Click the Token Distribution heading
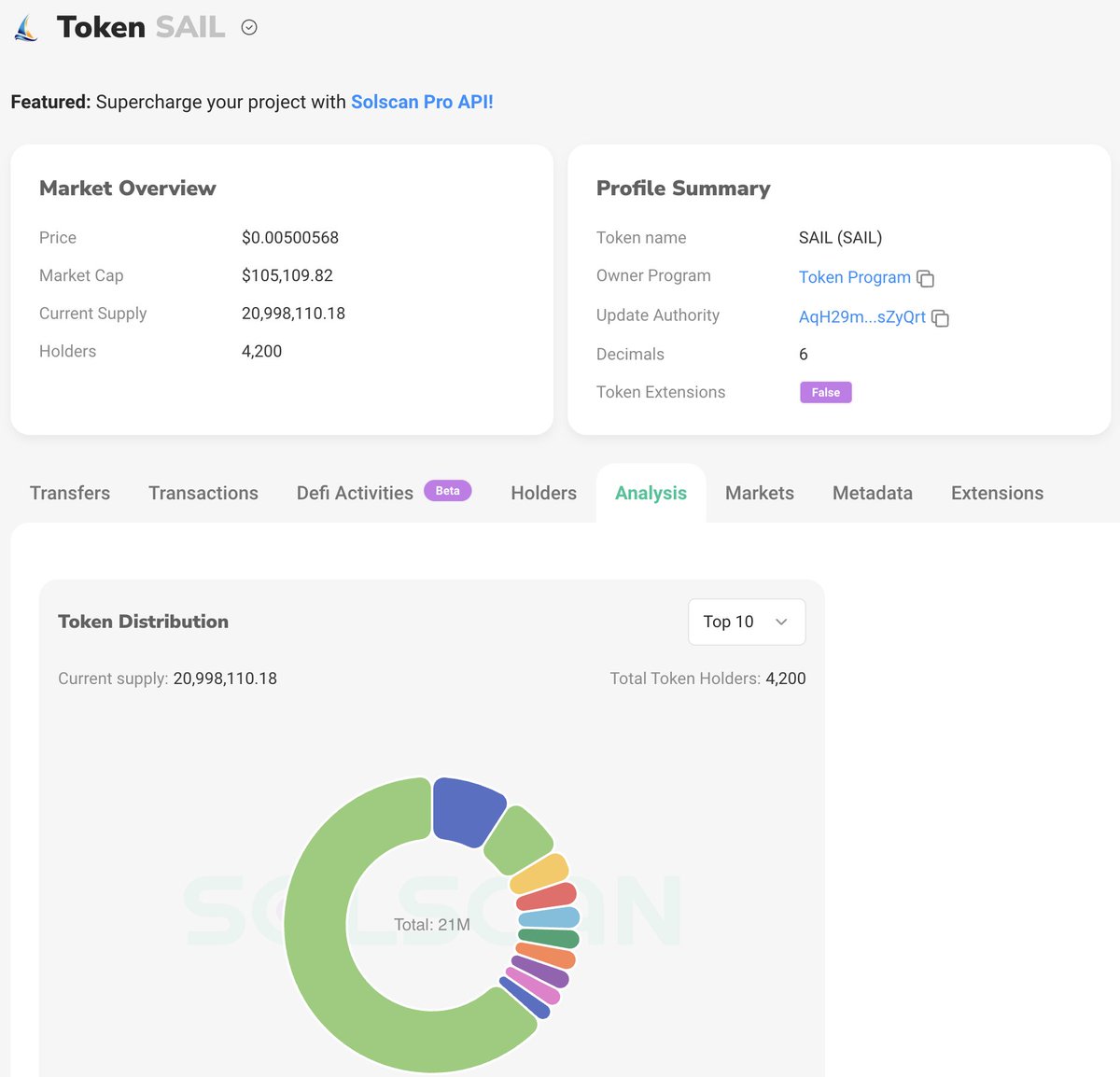 click(x=143, y=622)
